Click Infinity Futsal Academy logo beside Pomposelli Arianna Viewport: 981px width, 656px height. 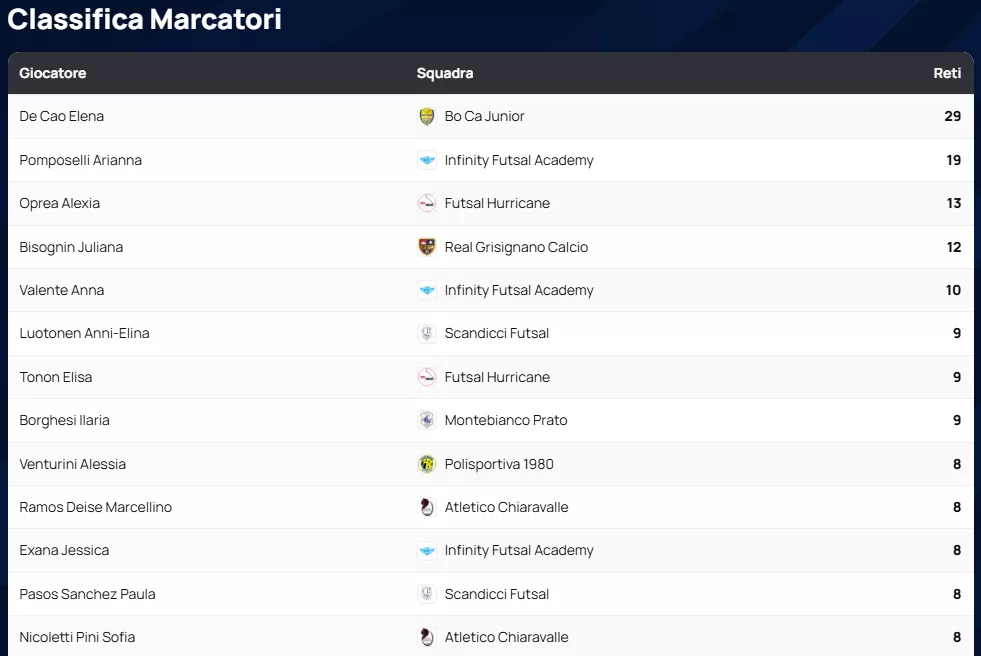coord(427,160)
